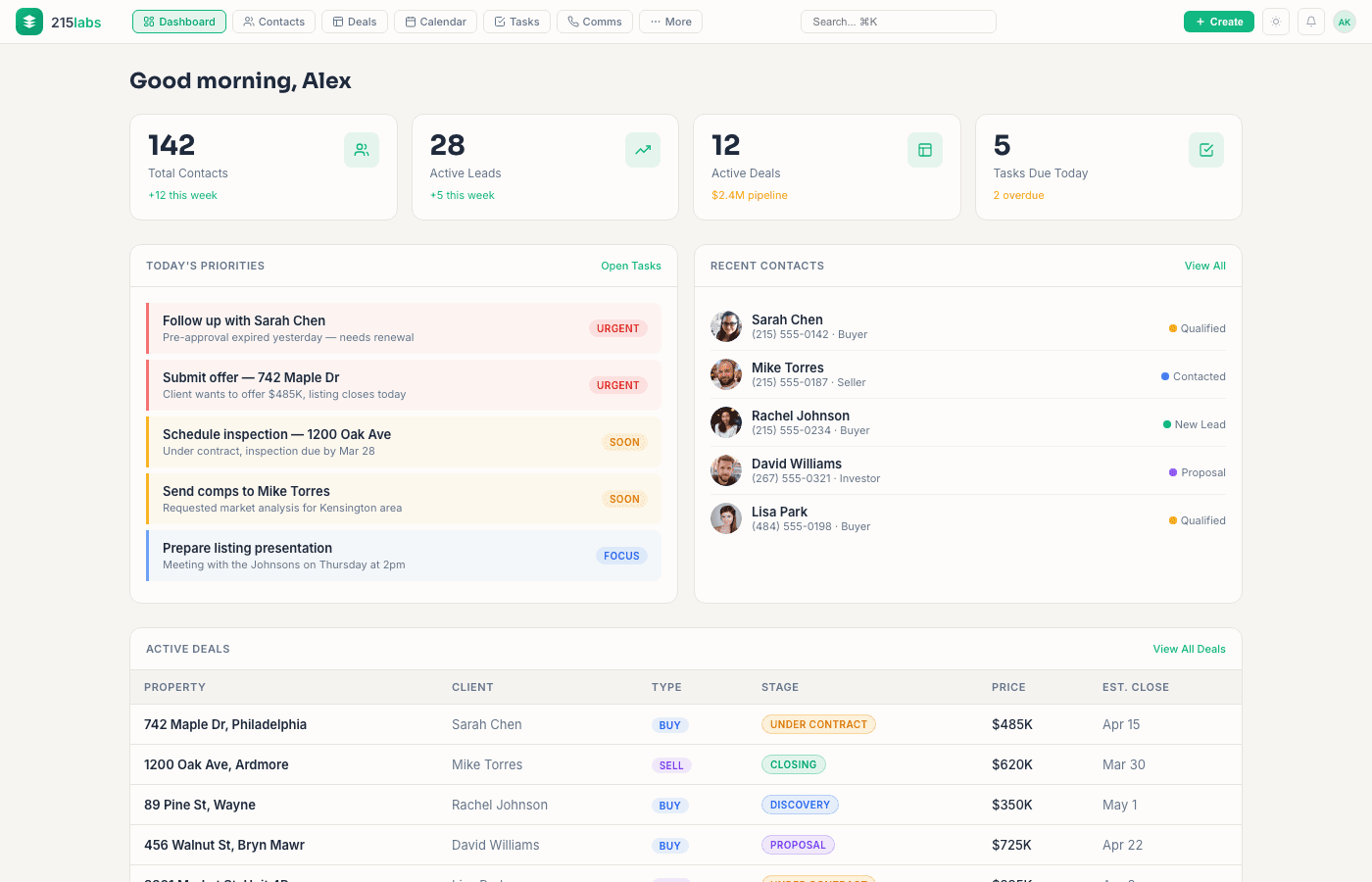Click the trend-line icon on Active Leads card
This screenshot has height=882, width=1372.
point(643,149)
